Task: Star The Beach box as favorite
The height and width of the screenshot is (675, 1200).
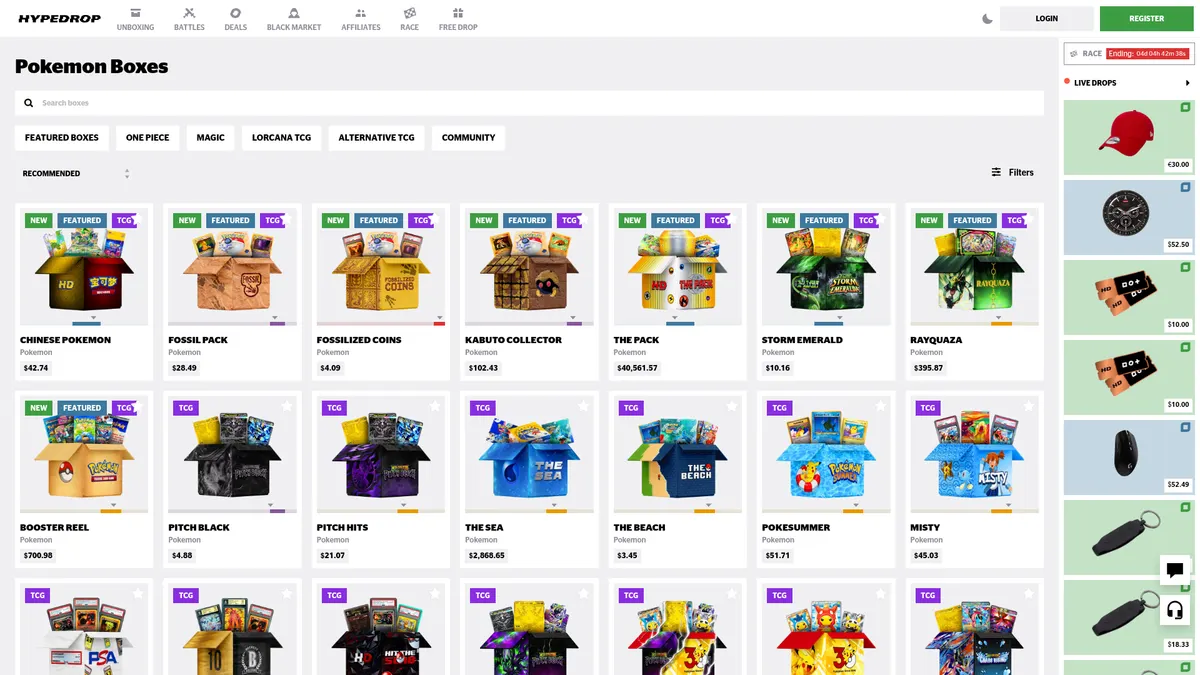Action: [732, 406]
